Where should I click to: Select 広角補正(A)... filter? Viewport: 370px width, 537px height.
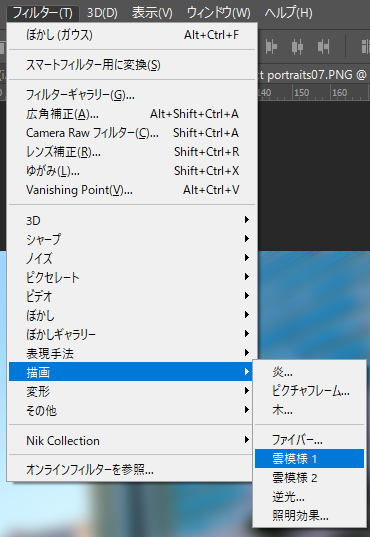[x=132, y=114]
